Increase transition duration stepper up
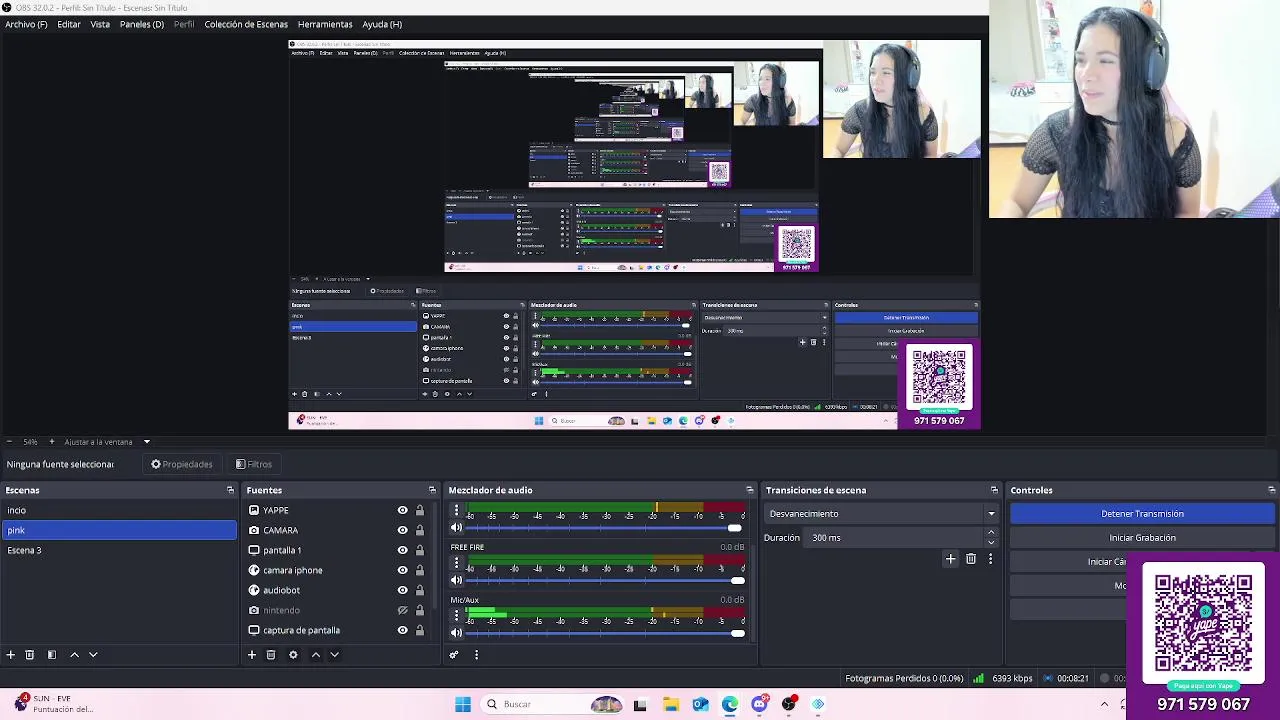The height and width of the screenshot is (720, 1280). pyautogui.click(x=991, y=533)
